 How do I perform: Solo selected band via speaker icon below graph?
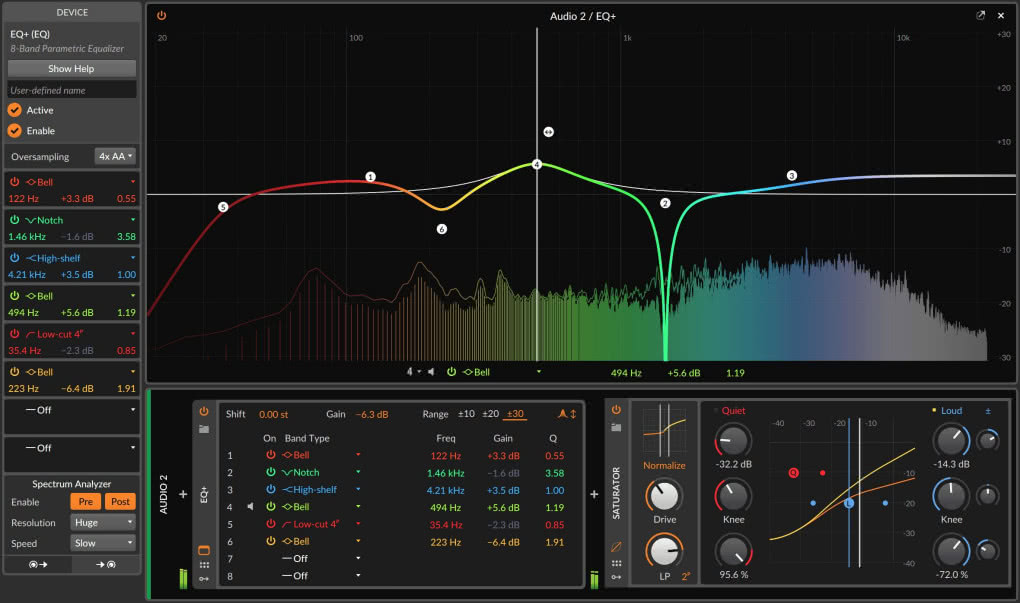pyautogui.click(x=431, y=372)
